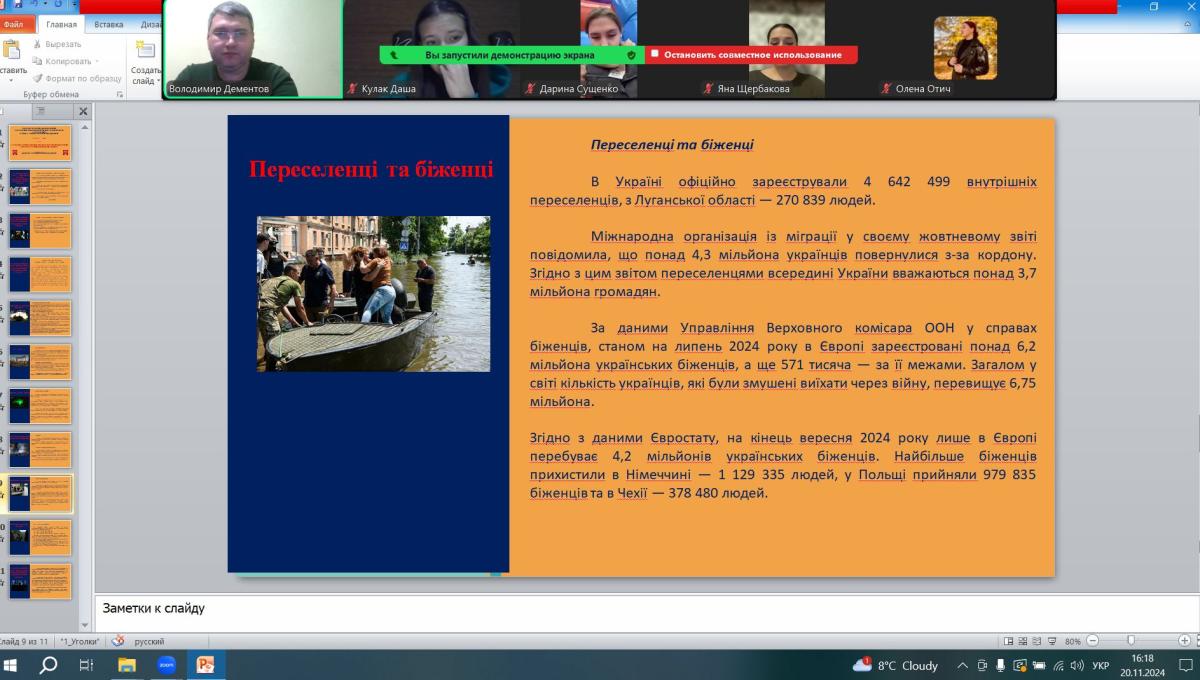Switch slide pane to Outline tab
The width and height of the screenshot is (1200, 680).
[41, 112]
